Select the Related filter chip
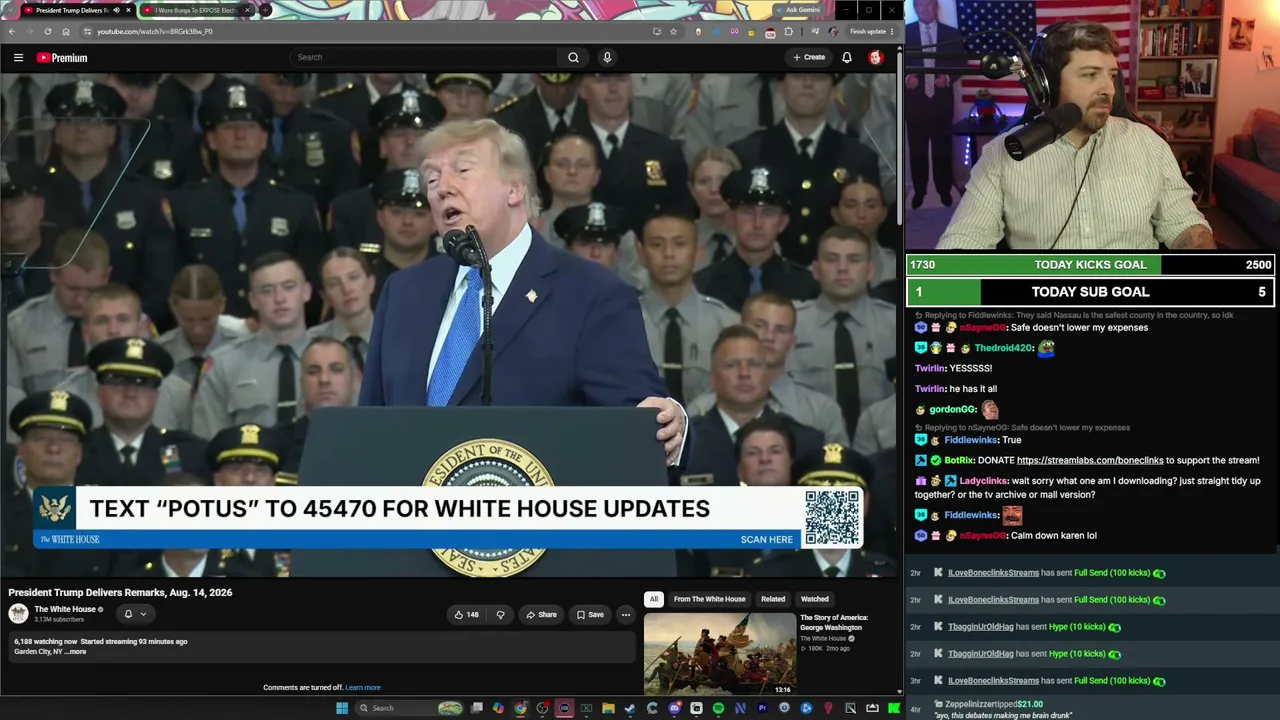 pos(773,599)
